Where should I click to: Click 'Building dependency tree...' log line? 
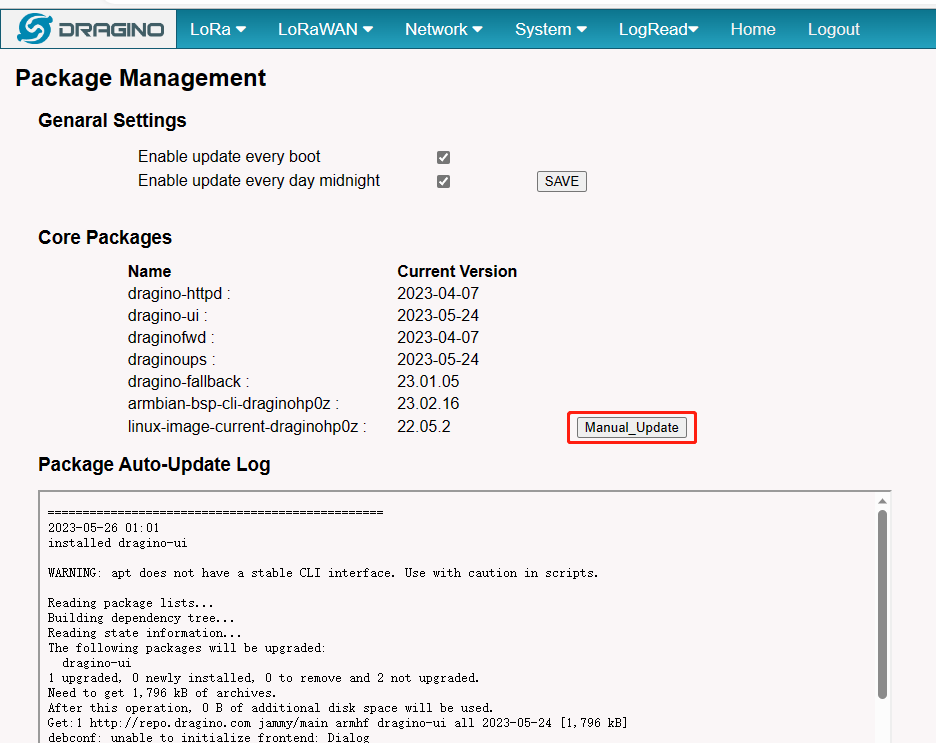pos(141,618)
